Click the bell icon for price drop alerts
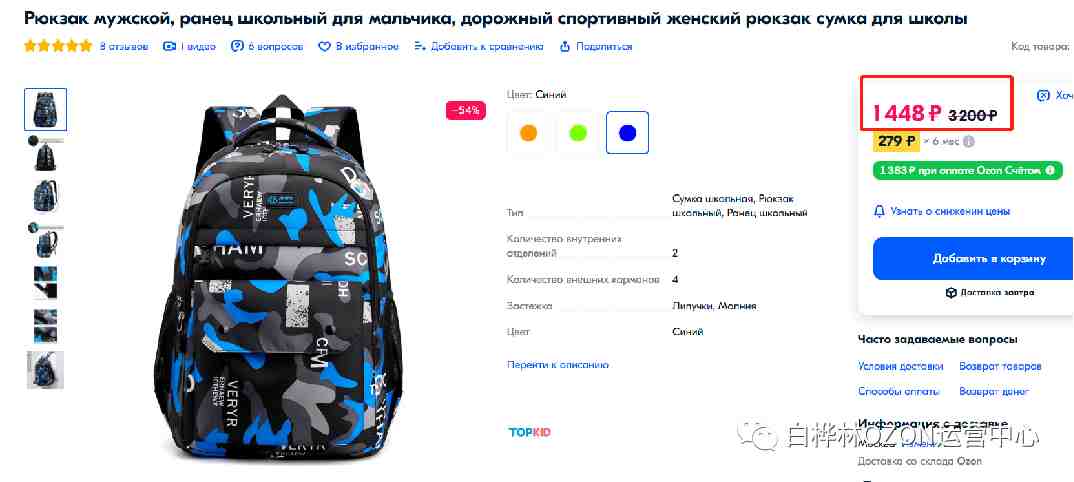This screenshot has height=482, width=1074. [x=879, y=212]
